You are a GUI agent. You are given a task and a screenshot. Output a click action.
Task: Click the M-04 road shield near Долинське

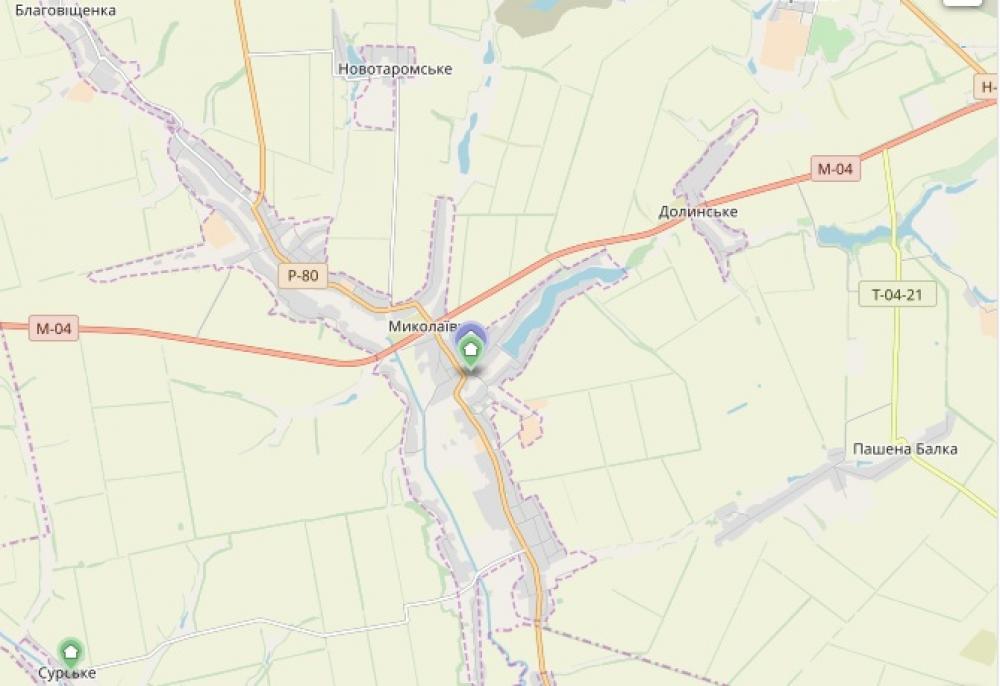(835, 168)
